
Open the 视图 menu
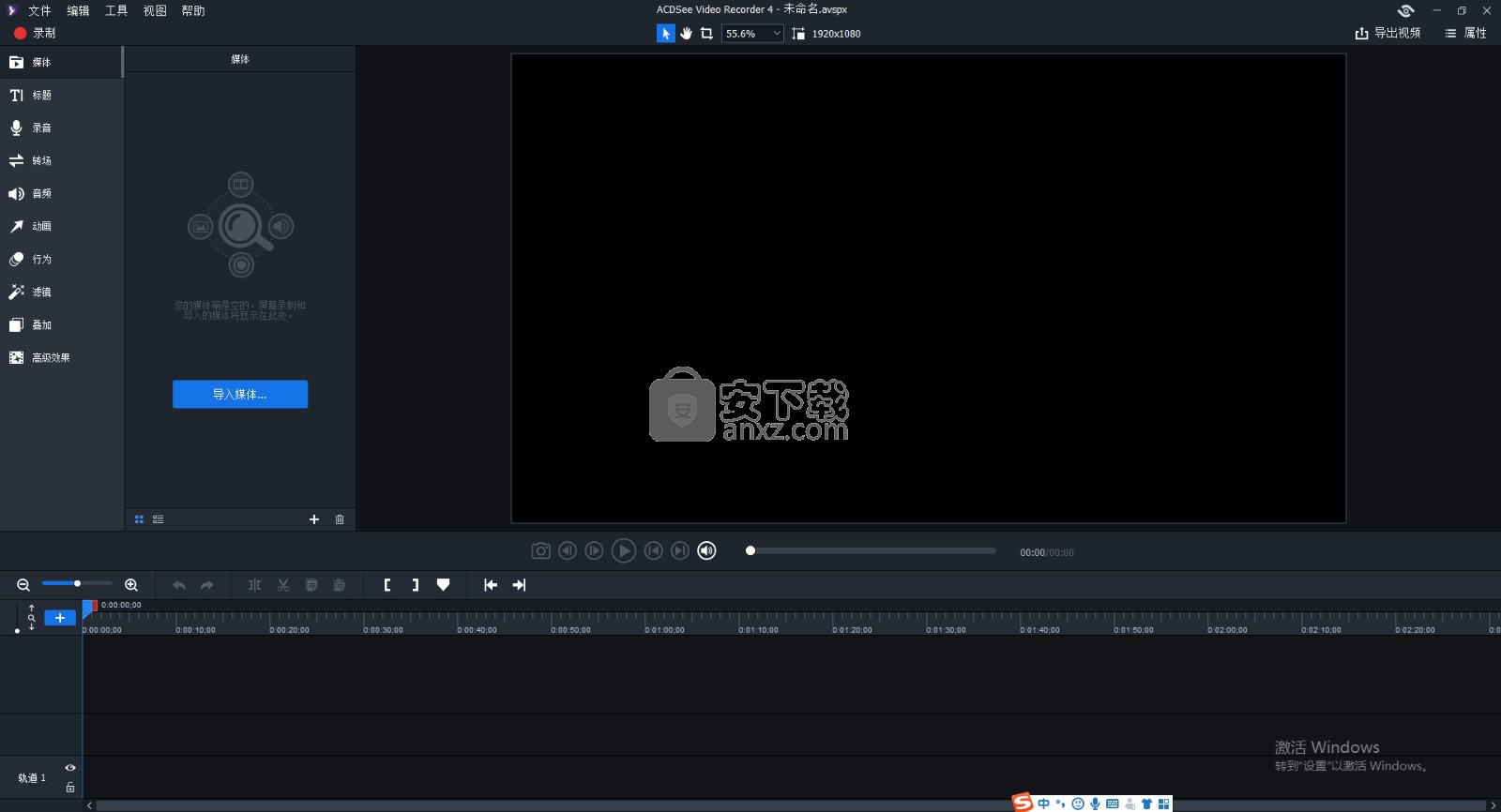click(155, 10)
